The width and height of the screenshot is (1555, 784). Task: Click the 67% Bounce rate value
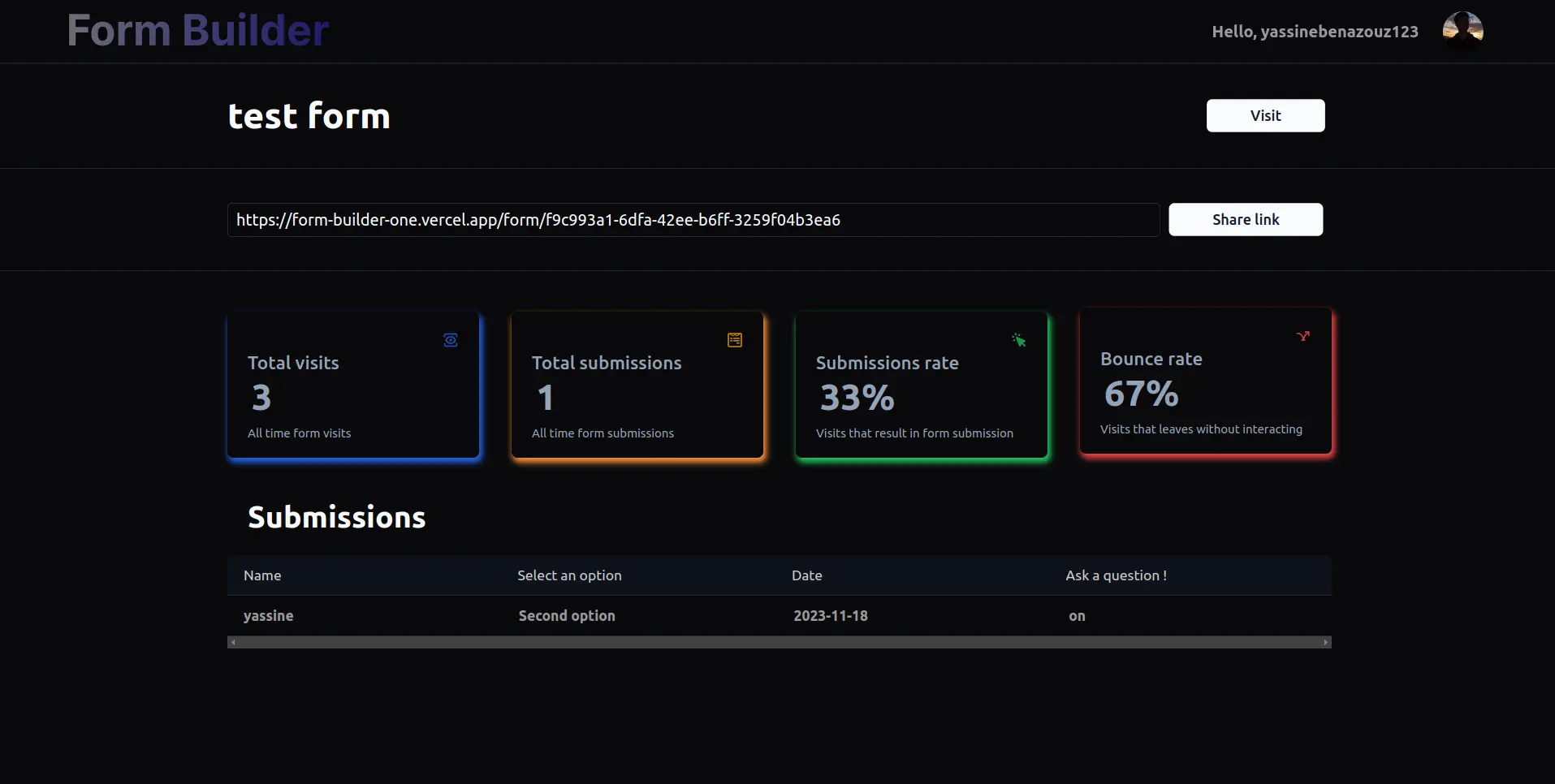coord(1141,394)
